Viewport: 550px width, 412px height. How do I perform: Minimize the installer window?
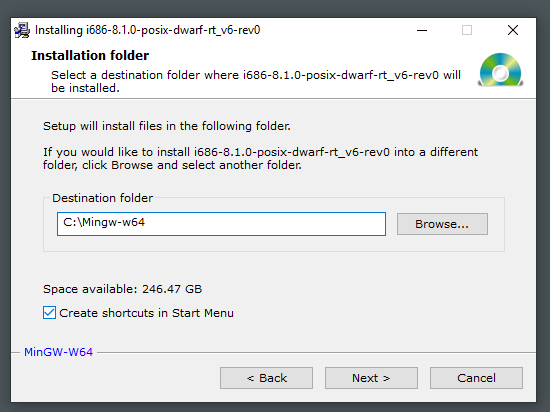pyautogui.click(x=422, y=30)
